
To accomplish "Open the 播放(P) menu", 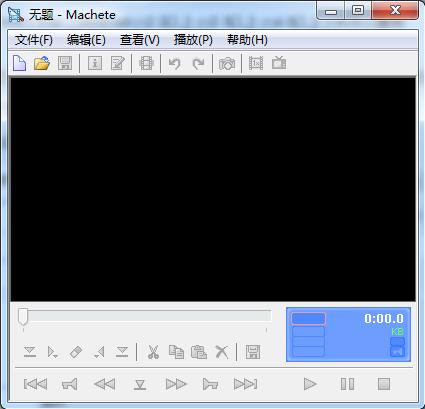I will [193, 40].
